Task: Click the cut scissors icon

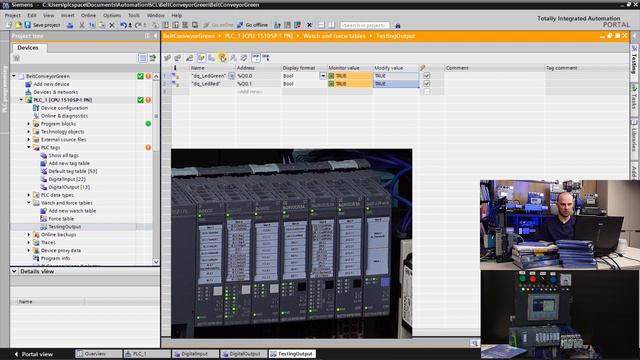Action: 82,25
